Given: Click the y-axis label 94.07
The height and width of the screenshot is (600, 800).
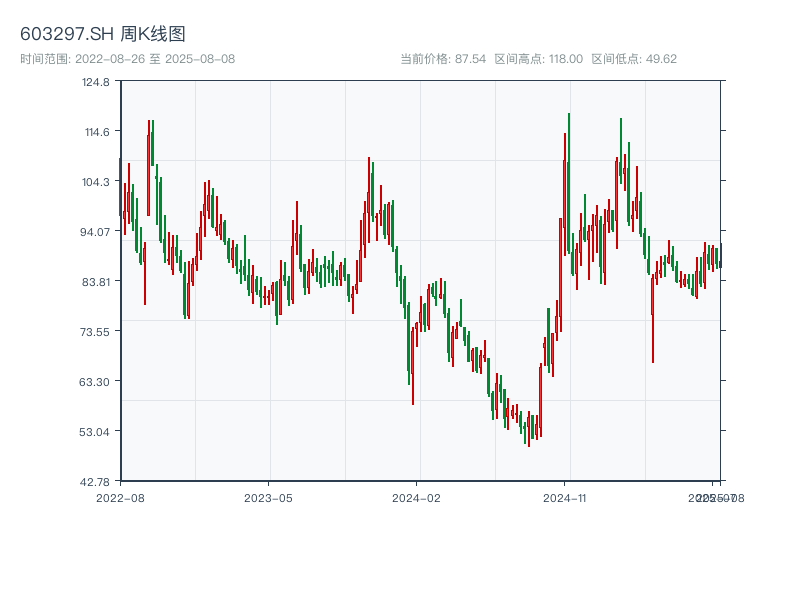Looking at the screenshot, I should click(96, 232).
